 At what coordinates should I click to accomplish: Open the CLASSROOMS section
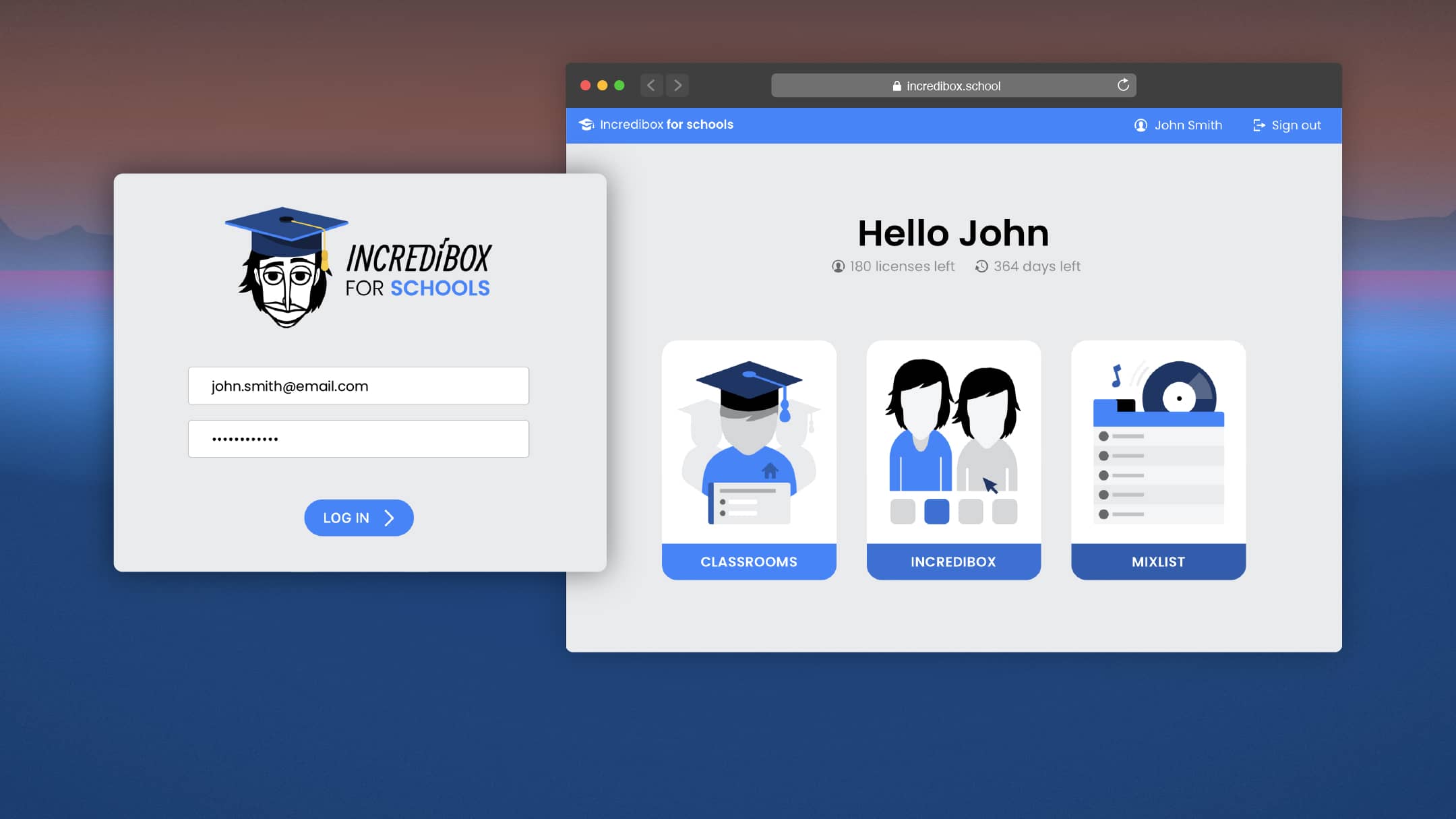point(748,458)
